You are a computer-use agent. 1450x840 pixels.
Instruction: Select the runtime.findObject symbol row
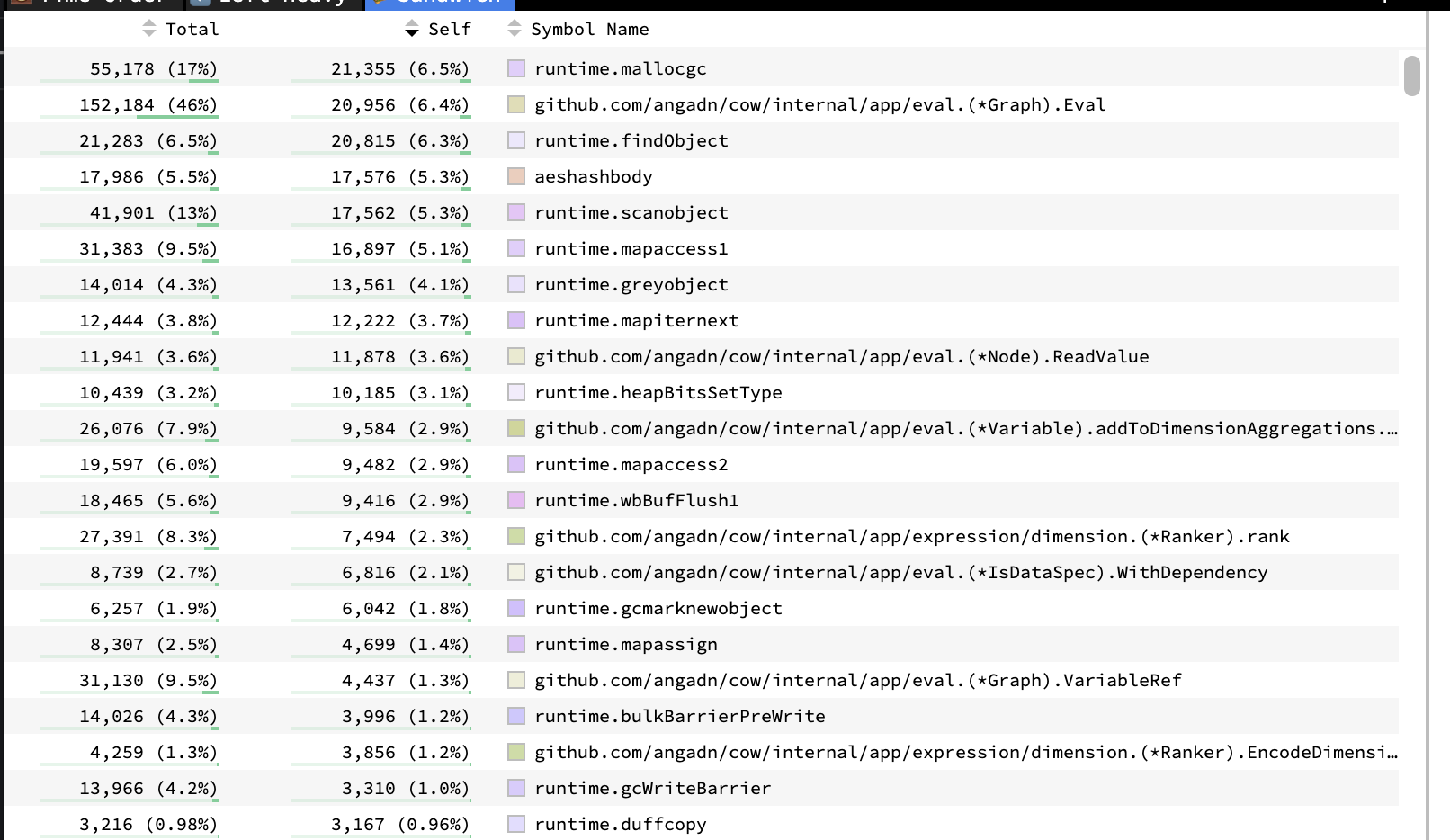[631, 140]
